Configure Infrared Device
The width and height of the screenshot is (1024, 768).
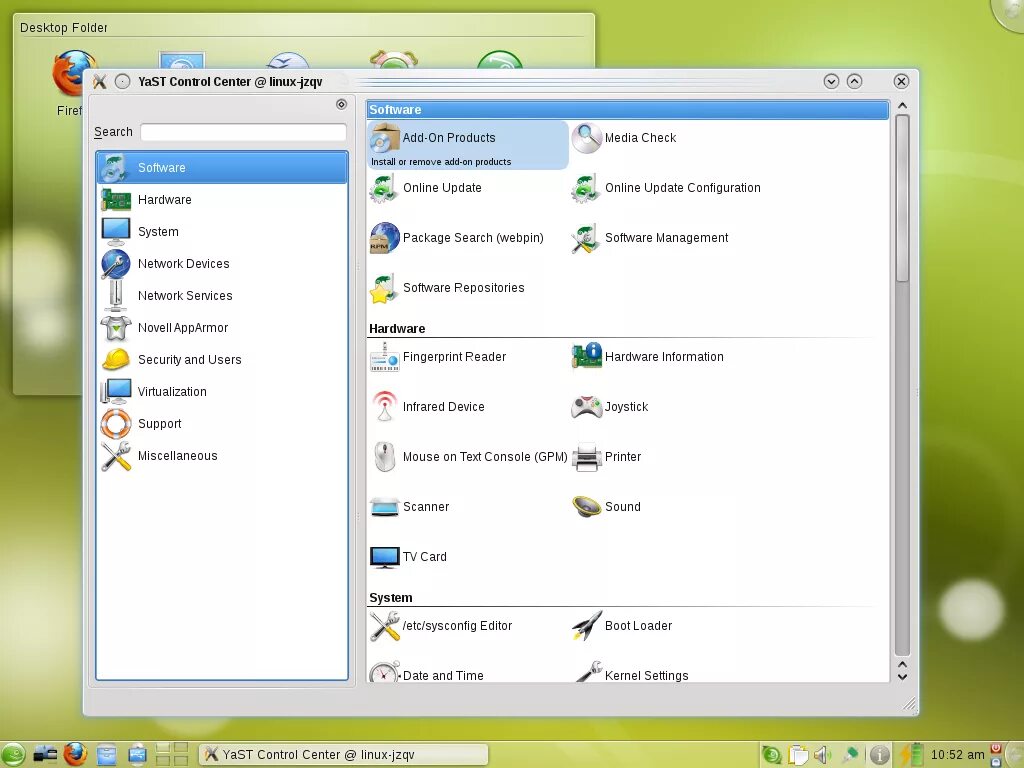(x=427, y=407)
